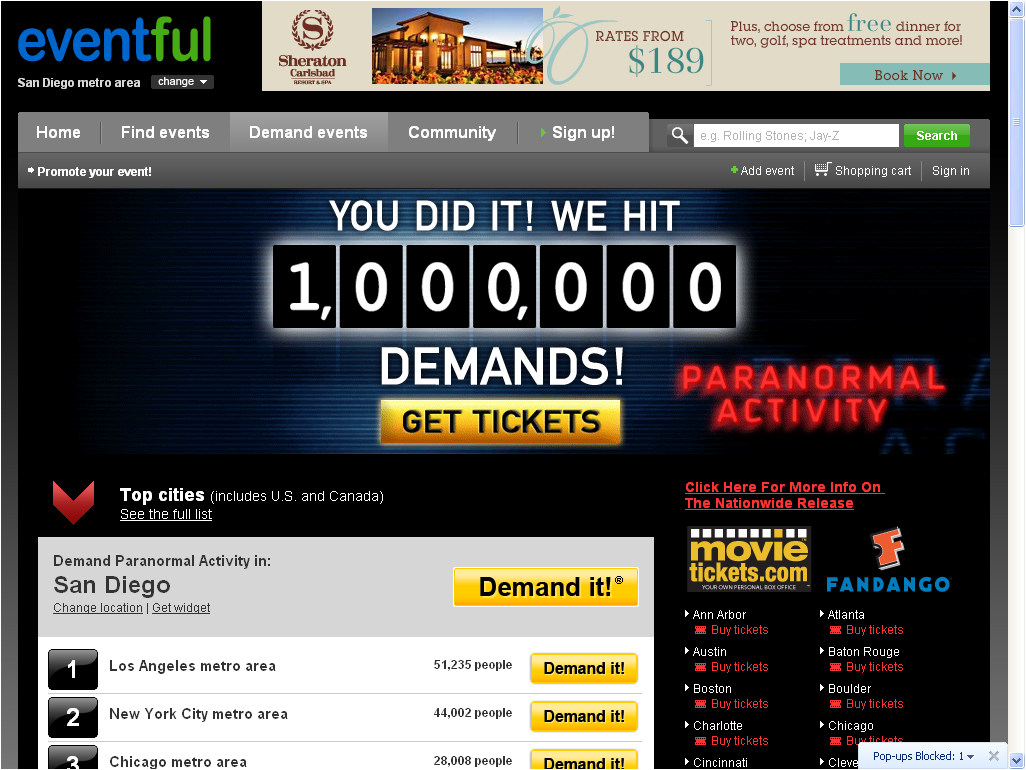This screenshot has height=770, width=1026.
Task: Click the movietickets.com logo
Action: click(749, 559)
